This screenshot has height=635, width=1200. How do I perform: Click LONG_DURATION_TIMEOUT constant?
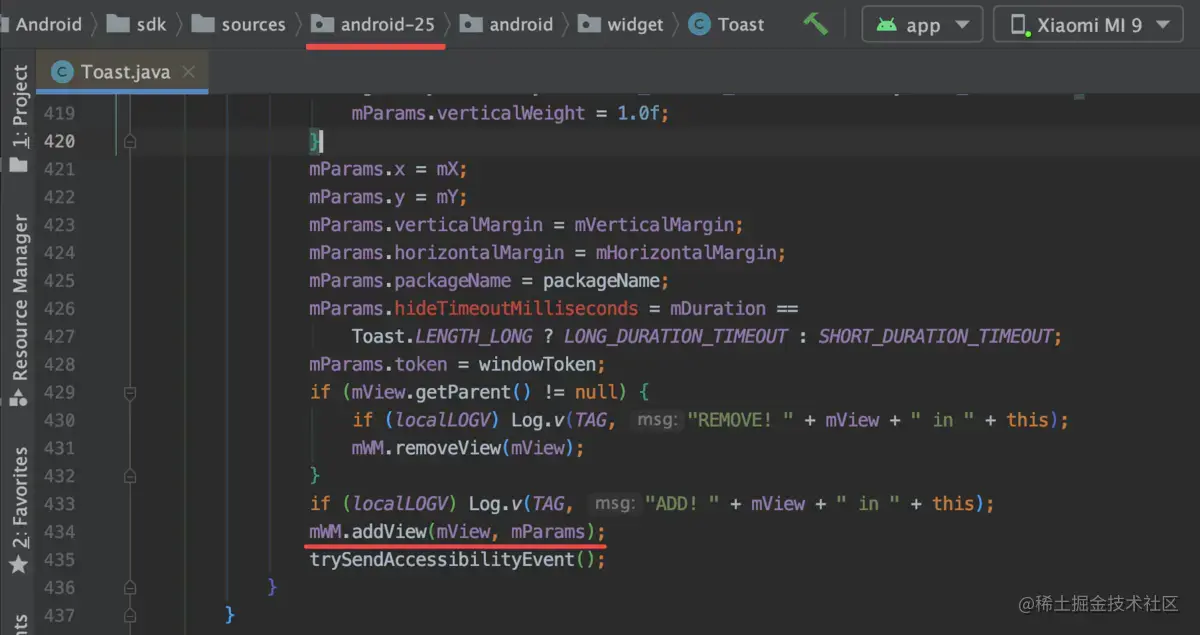pos(675,337)
